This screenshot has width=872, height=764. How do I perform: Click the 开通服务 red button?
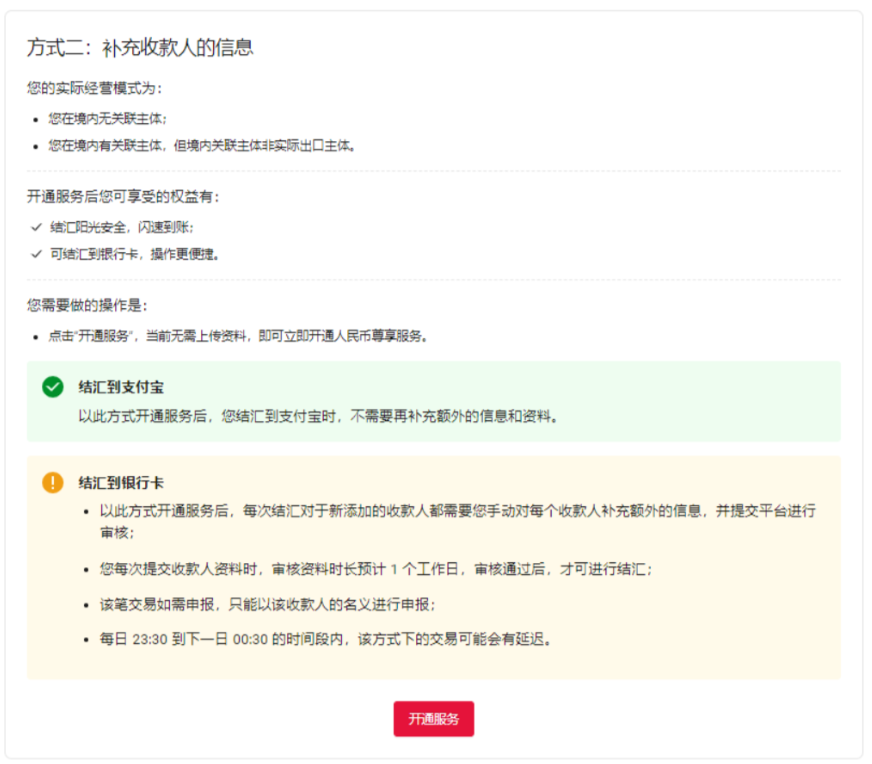[x=434, y=719]
